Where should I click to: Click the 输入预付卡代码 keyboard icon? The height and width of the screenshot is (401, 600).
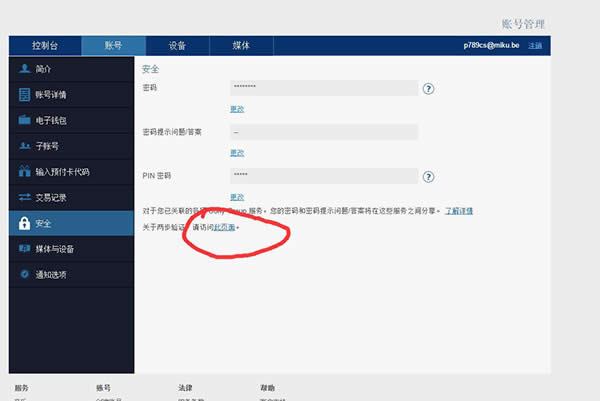(24, 172)
